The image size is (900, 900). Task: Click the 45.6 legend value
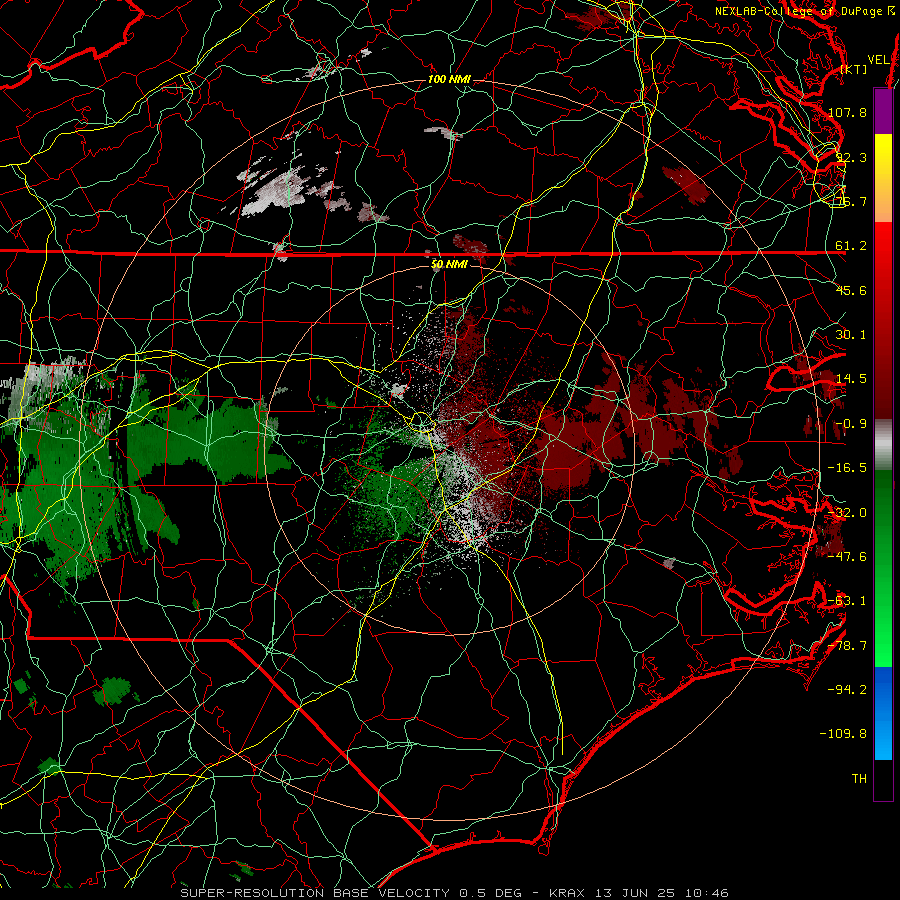pos(851,290)
